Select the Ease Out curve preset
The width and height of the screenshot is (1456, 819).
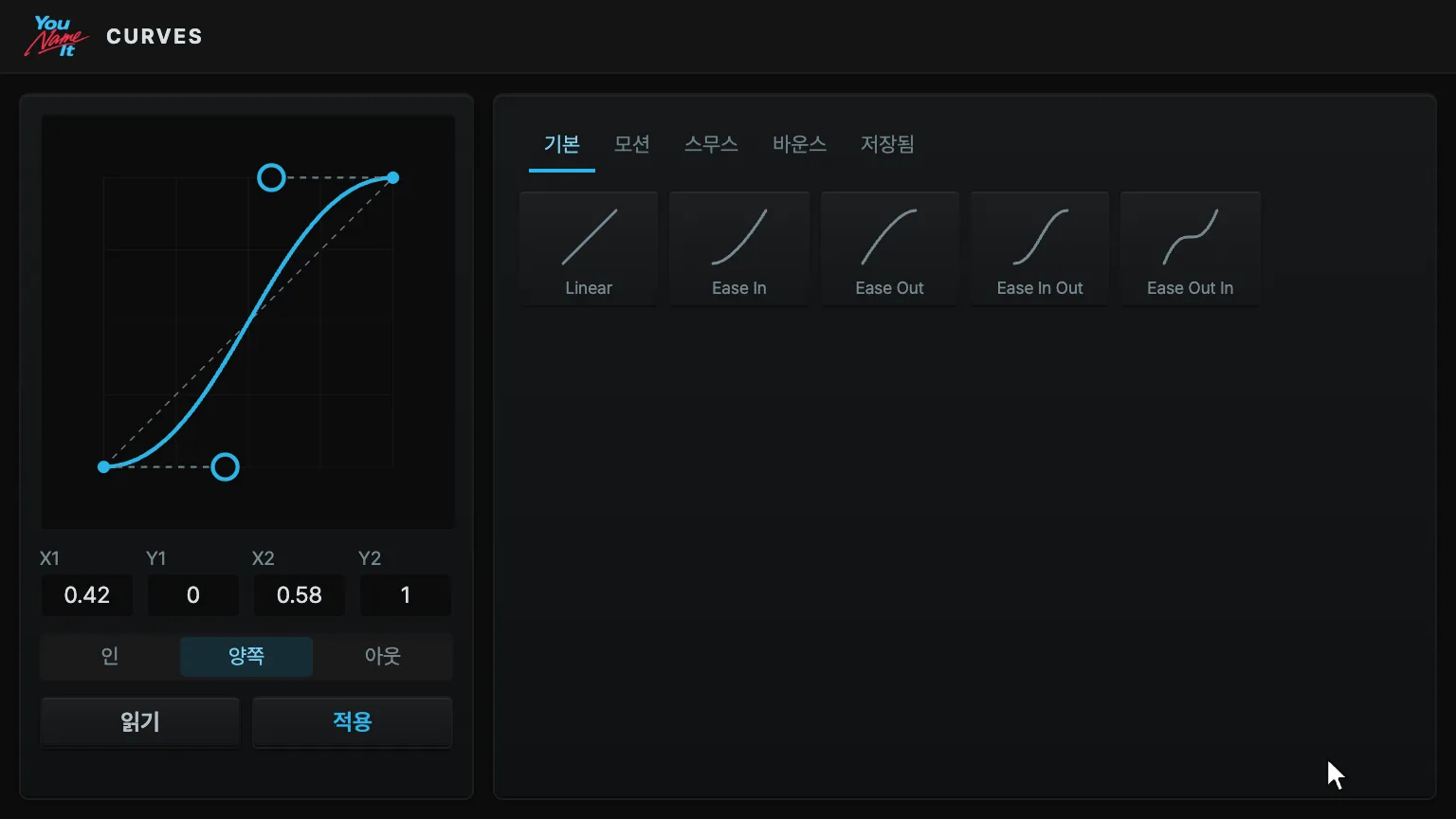[889, 249]
